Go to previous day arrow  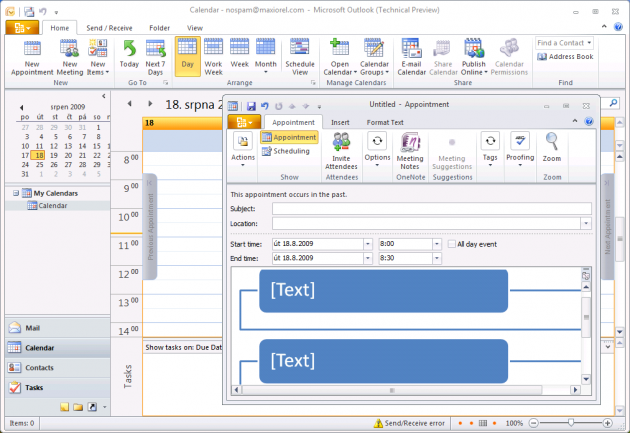129,104
